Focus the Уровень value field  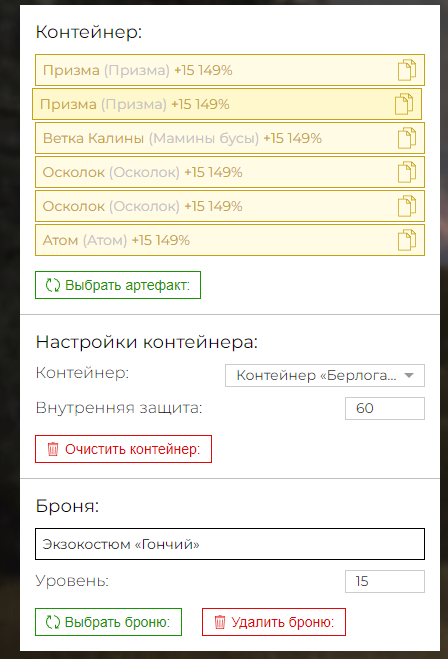[x=385, y=581]
